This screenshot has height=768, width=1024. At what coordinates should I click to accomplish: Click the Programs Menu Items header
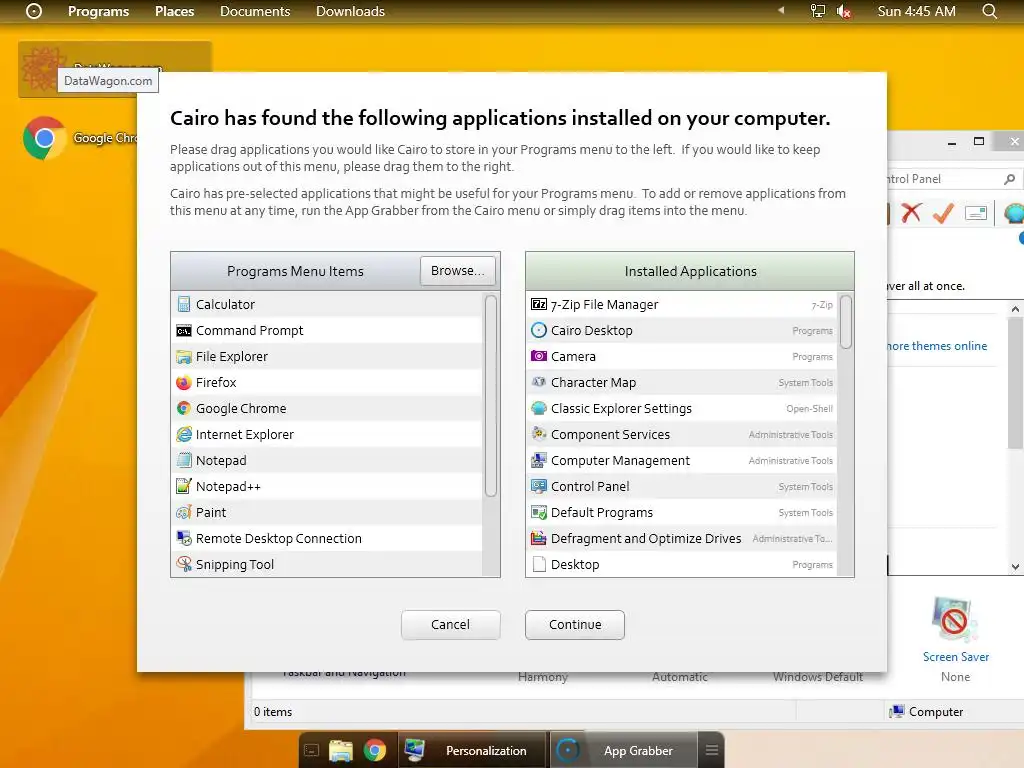295,271
